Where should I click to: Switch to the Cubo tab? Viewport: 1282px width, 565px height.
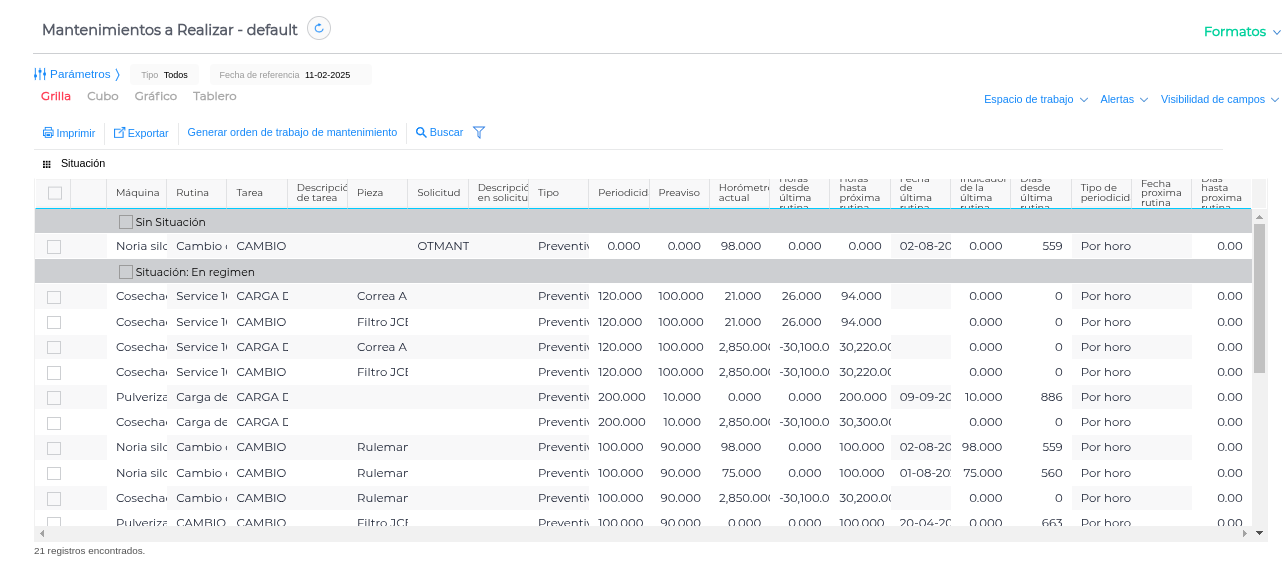[103, 97]
